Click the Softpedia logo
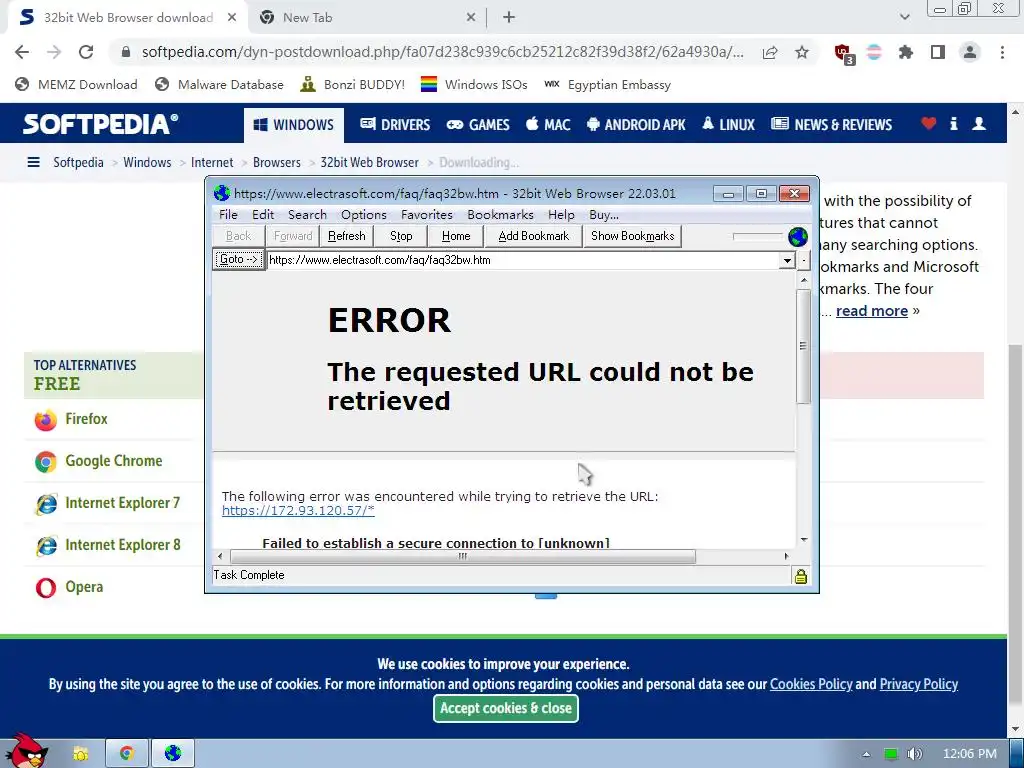The image size is (1024, 768). (100, 124)
